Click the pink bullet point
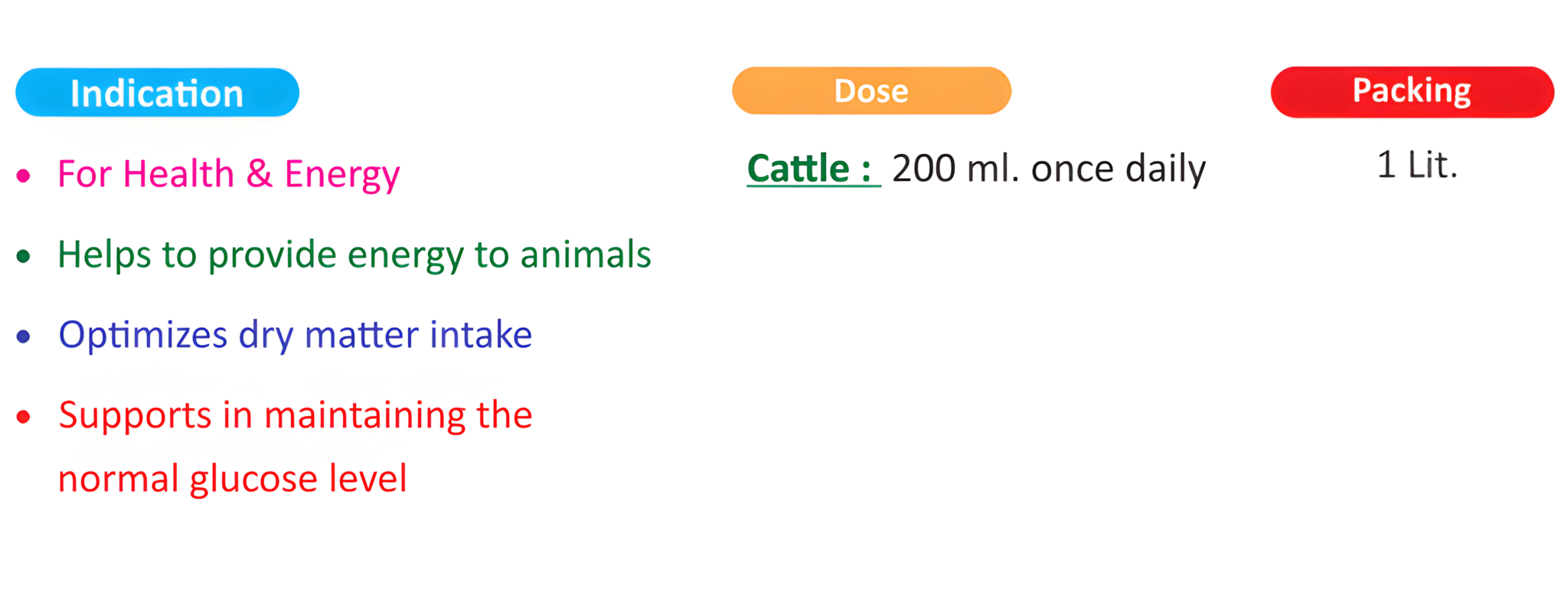 24,176
